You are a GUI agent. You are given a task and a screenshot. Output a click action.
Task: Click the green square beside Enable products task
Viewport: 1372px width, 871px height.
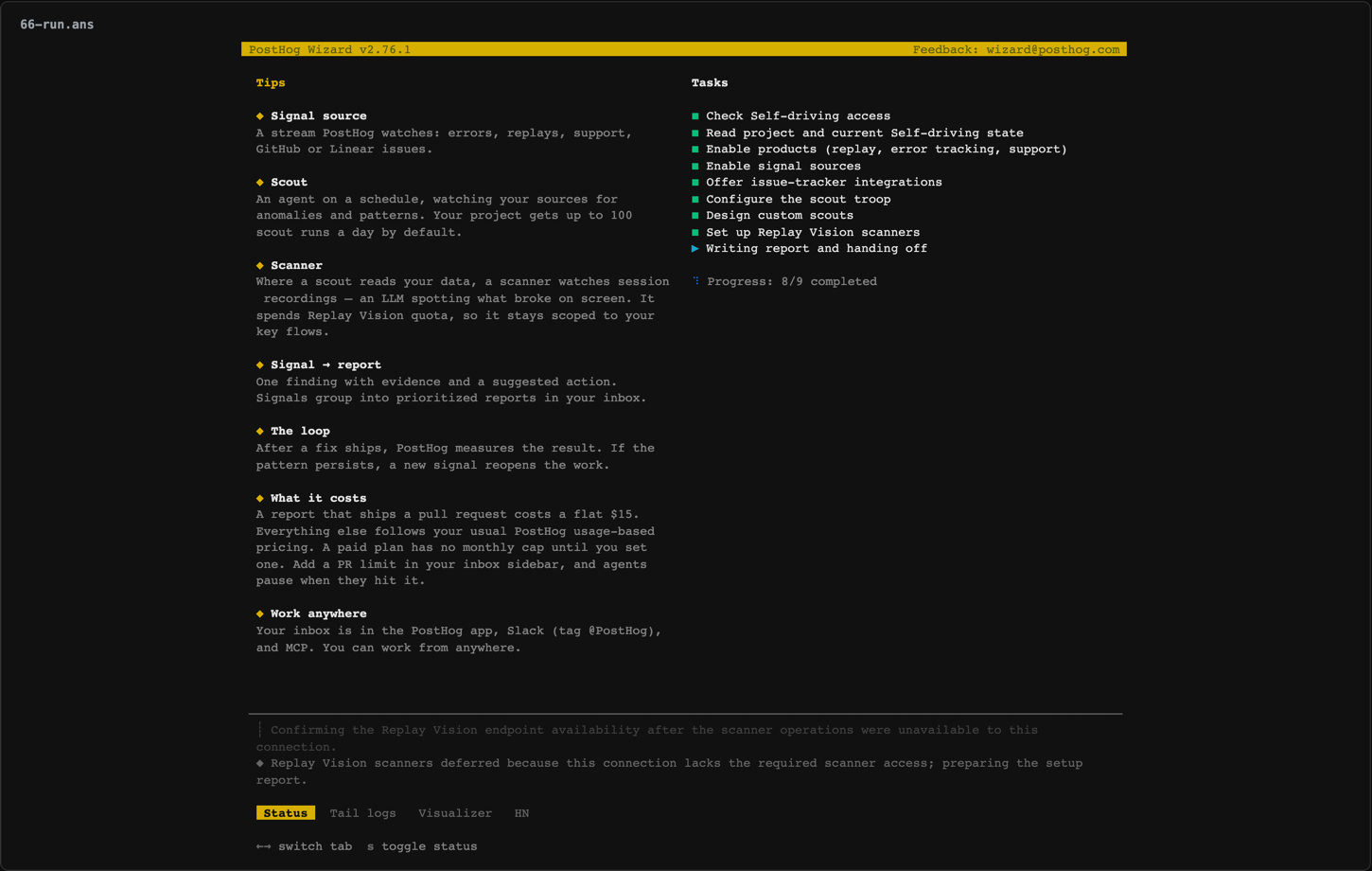[x=695, y=150]
